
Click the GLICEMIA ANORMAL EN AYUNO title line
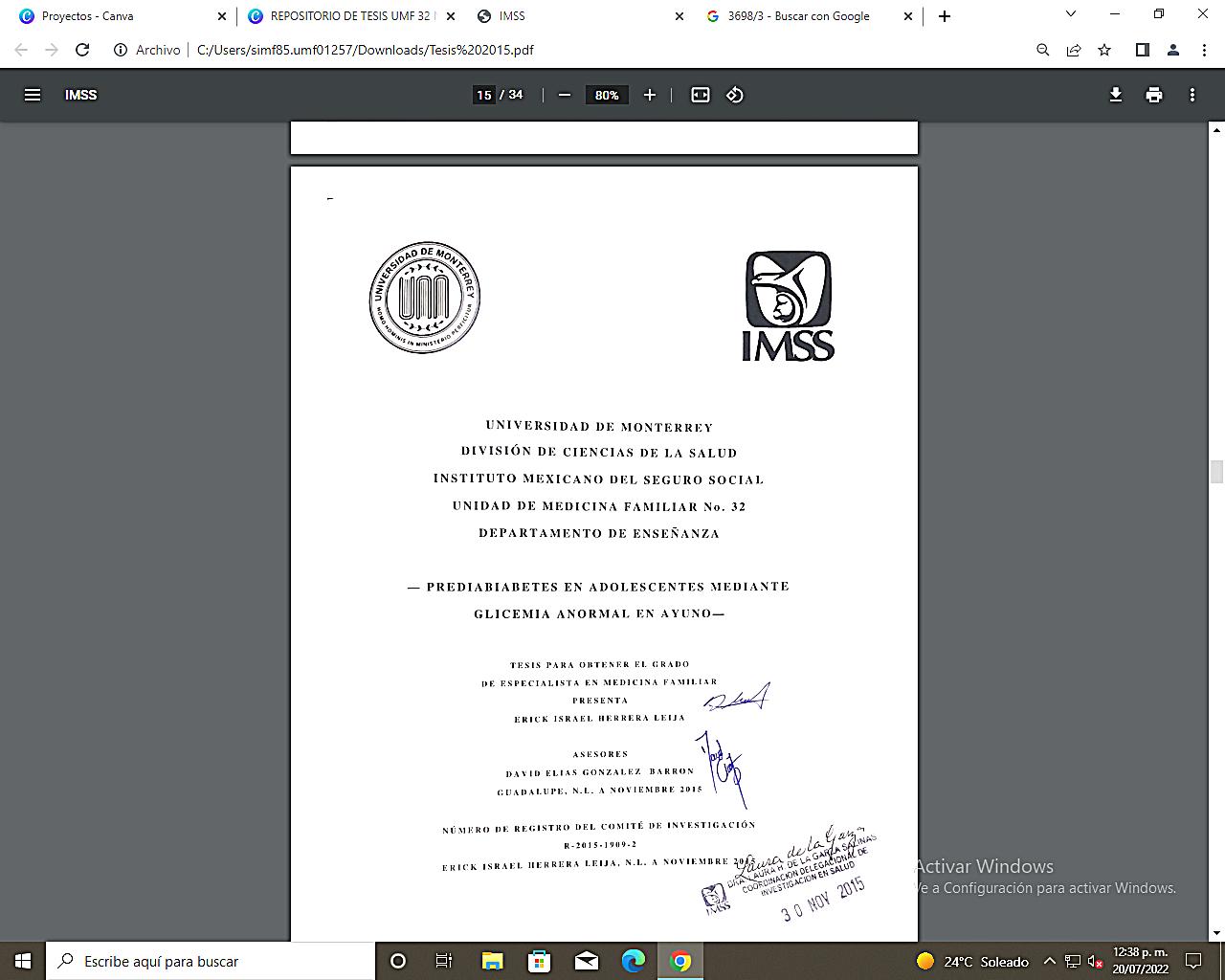click(x=599, y=614)
